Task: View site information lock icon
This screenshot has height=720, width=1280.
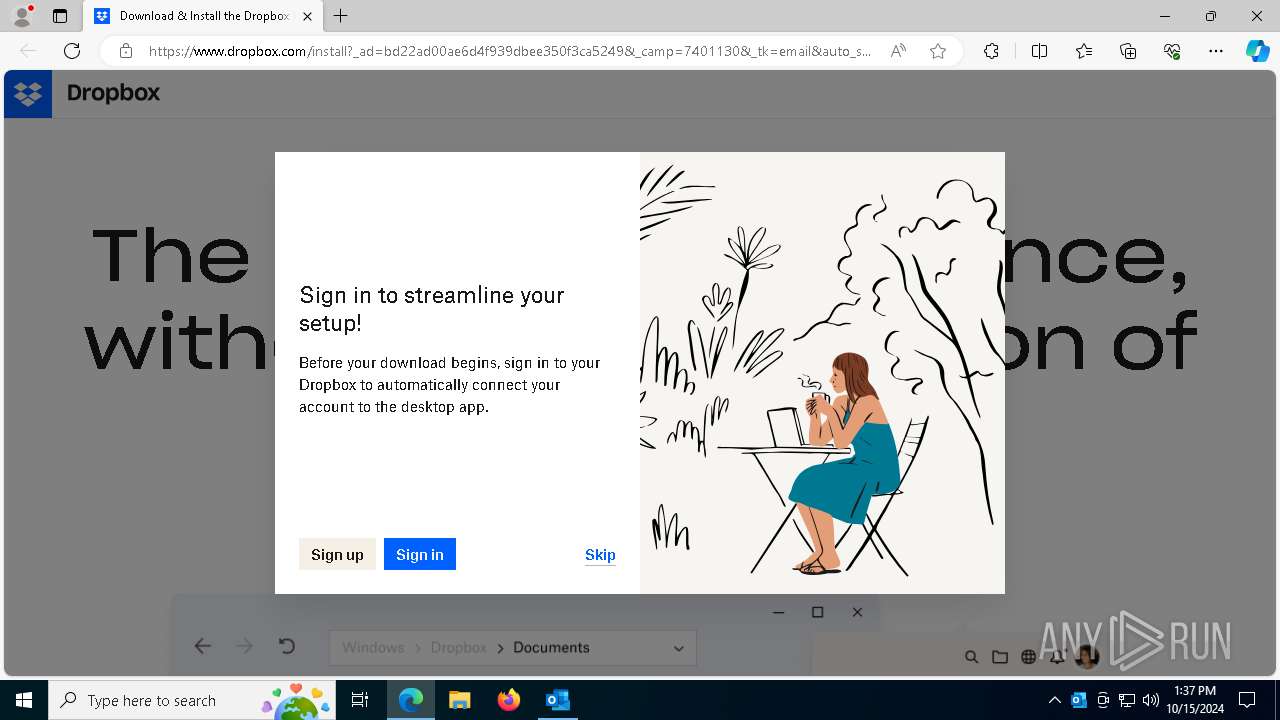Action: (x=126, y=51)
